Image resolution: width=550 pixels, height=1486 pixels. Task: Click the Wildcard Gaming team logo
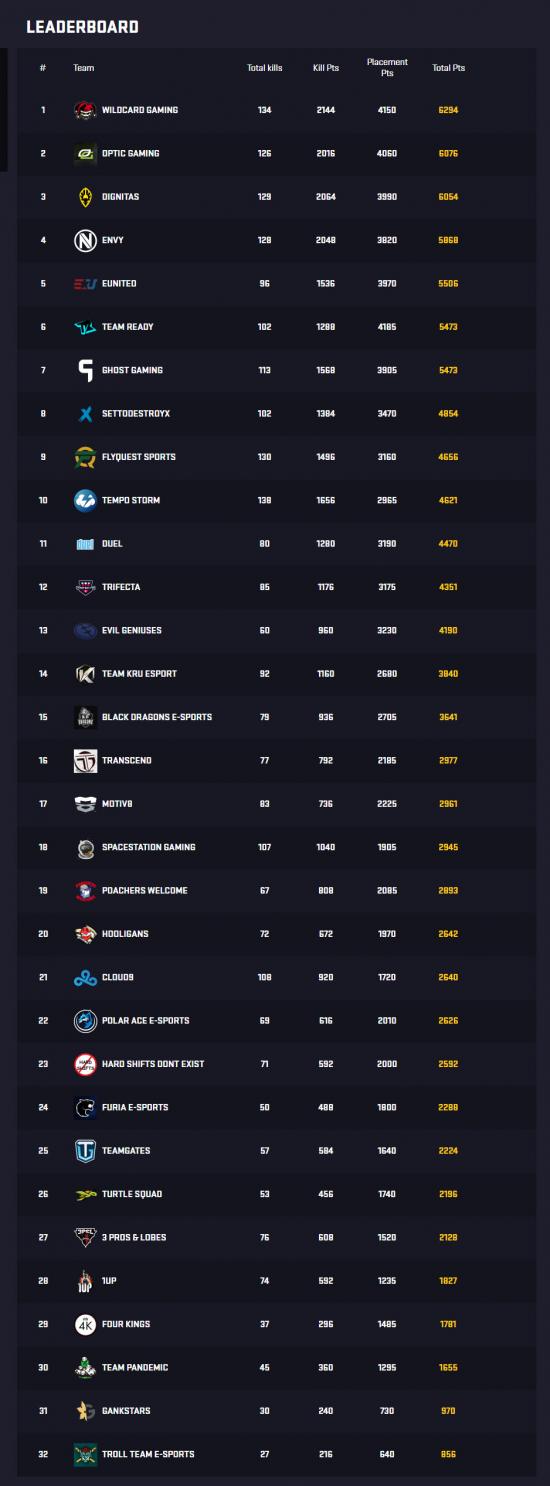[85, 110]
